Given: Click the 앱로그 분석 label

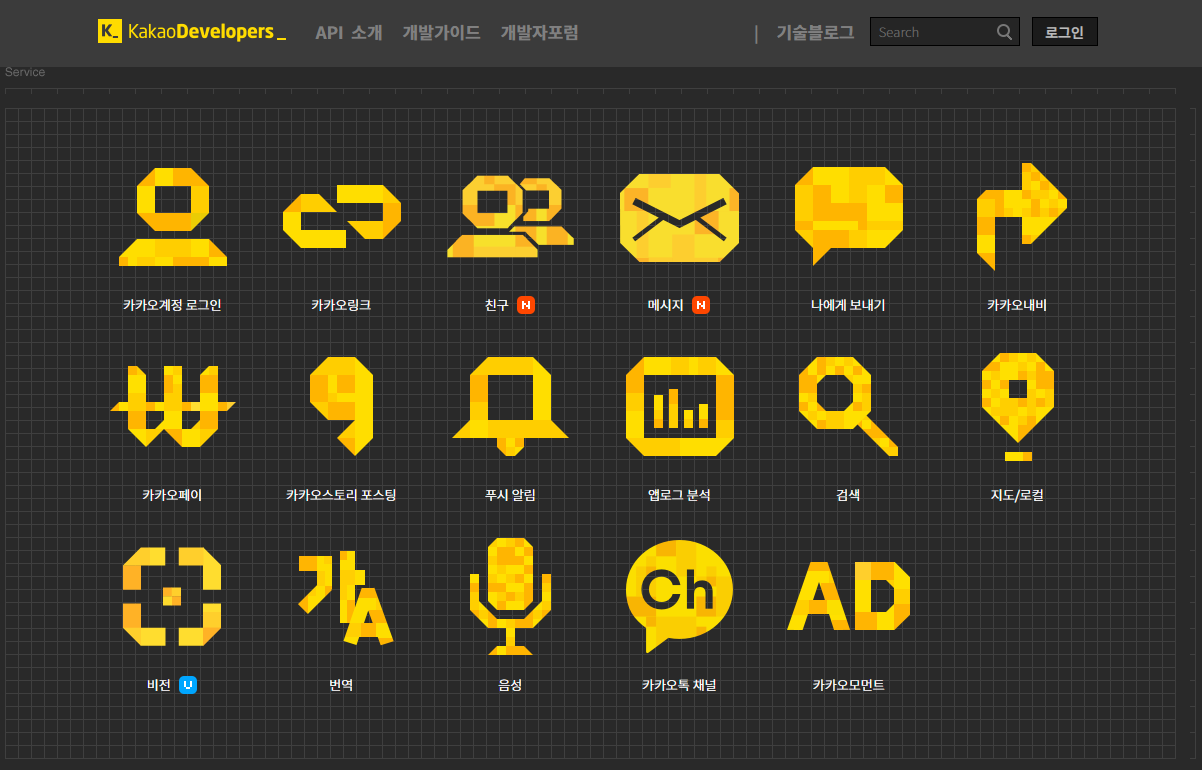Looking at the screenshot, I should point(679,495).
